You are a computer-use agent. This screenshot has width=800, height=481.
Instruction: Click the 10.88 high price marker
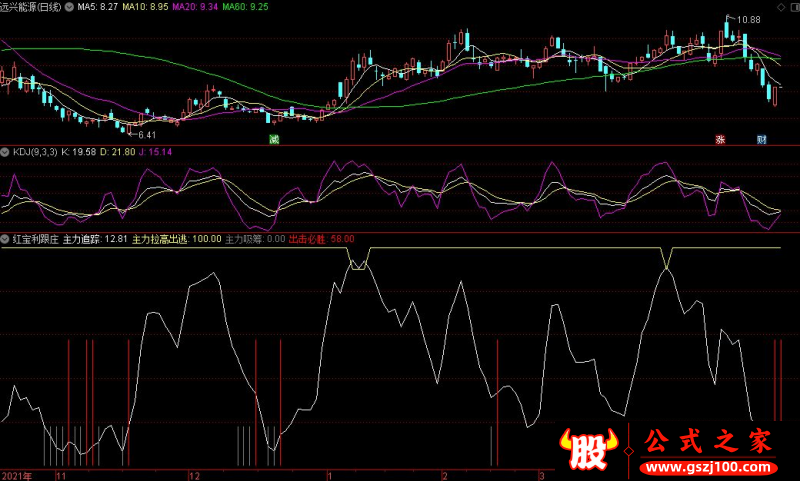(748, 20)
